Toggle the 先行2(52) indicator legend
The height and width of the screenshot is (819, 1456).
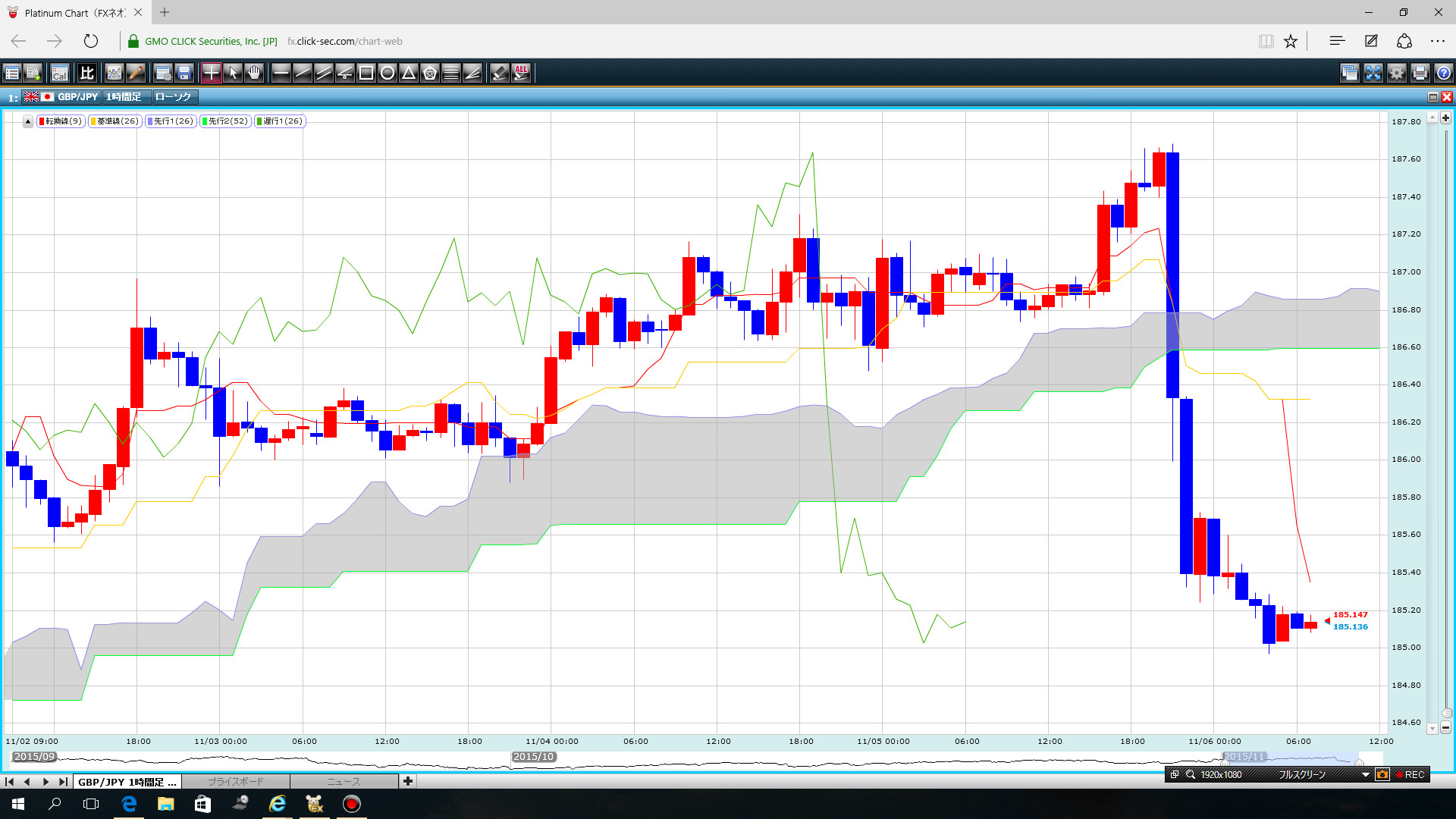225,121
